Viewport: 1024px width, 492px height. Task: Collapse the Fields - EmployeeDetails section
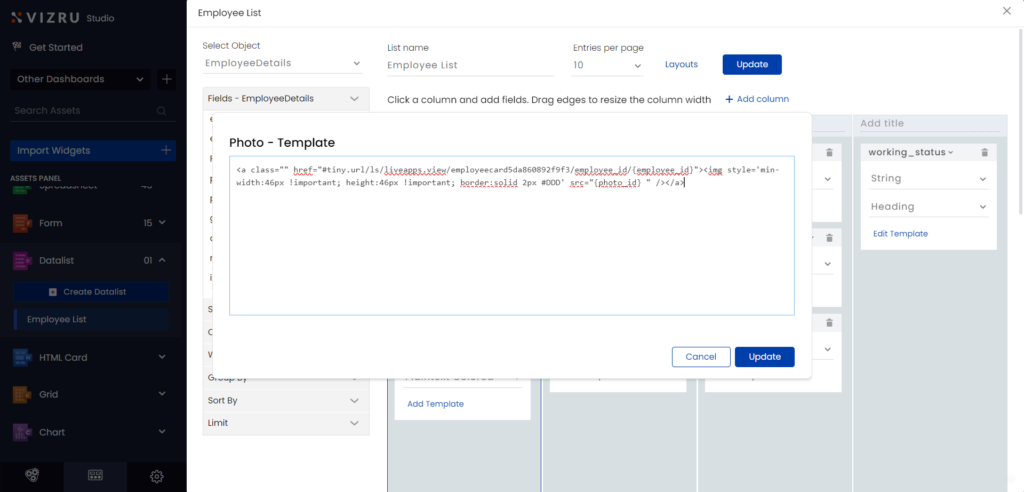pos(354,99)
